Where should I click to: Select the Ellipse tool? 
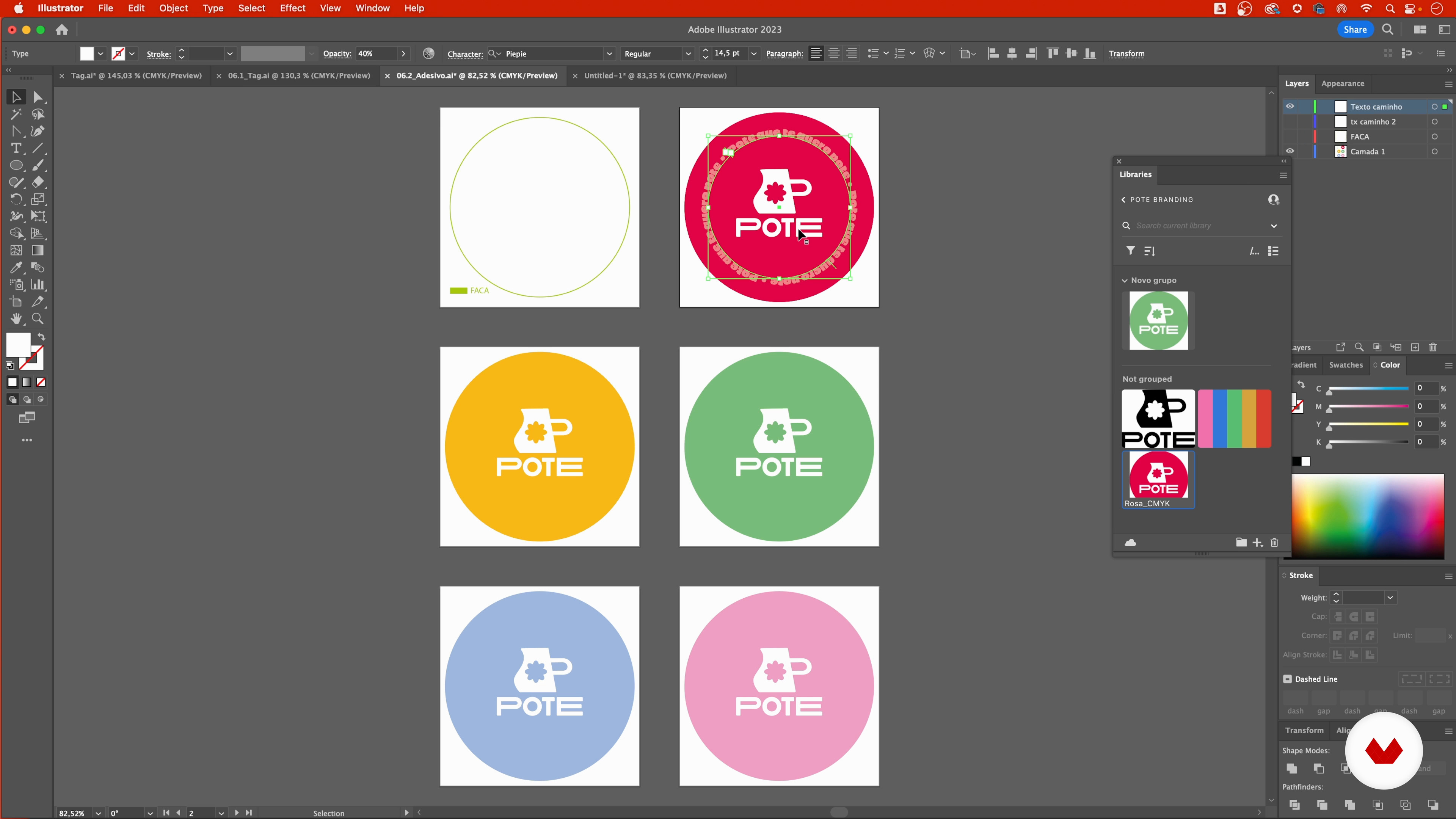16,166
